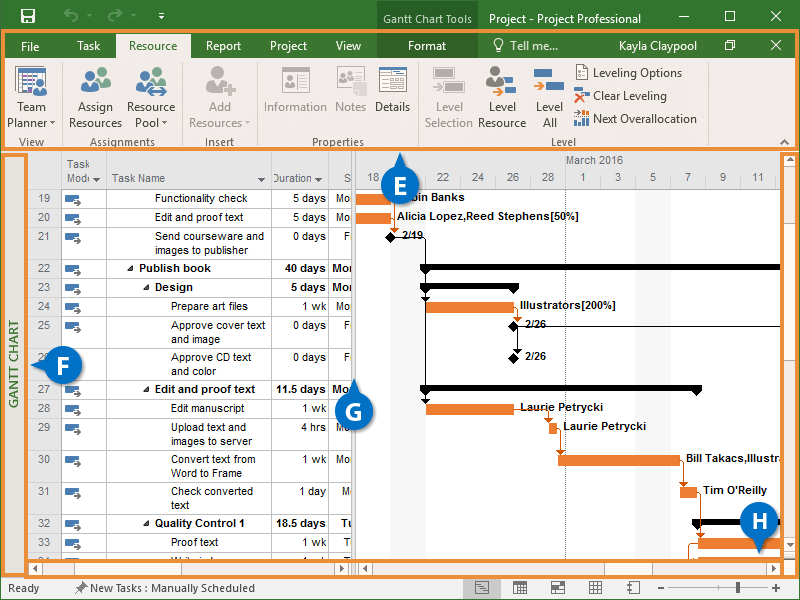
Task: Collapse the Quality Control 1 task group
Action: pyautogui.click(x=146, y=524)
